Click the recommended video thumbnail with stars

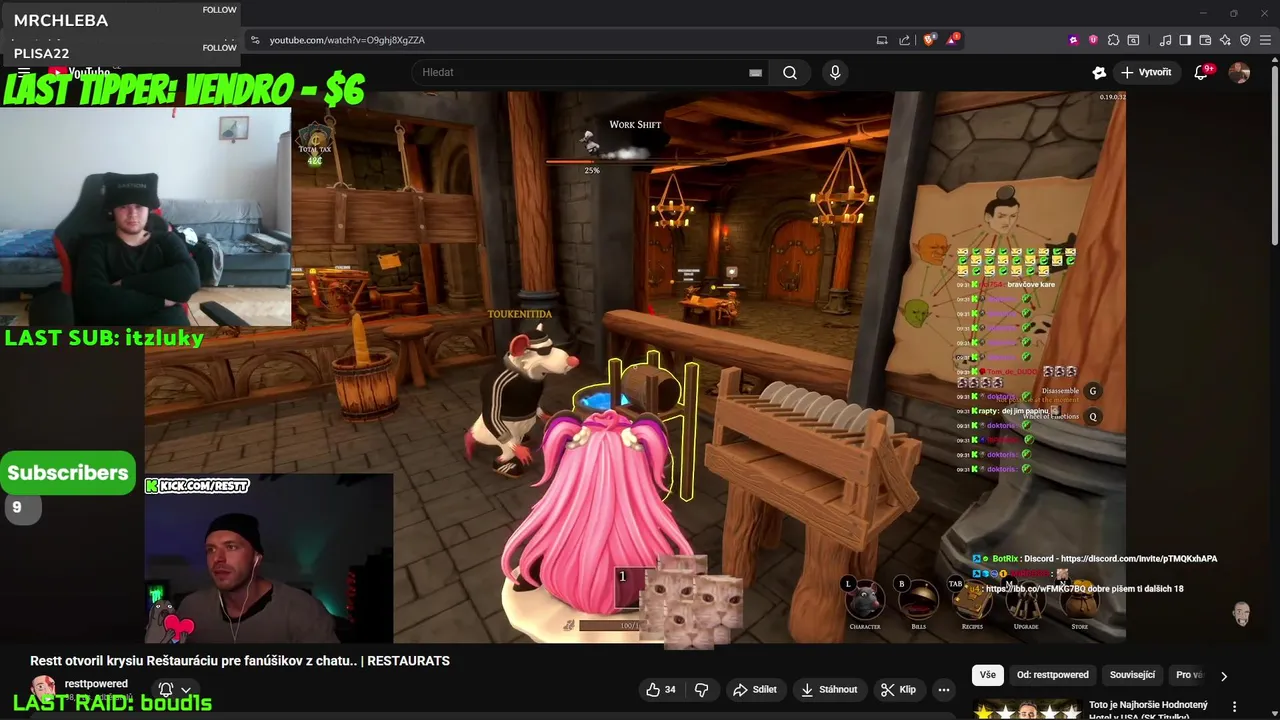[1026, 709]
